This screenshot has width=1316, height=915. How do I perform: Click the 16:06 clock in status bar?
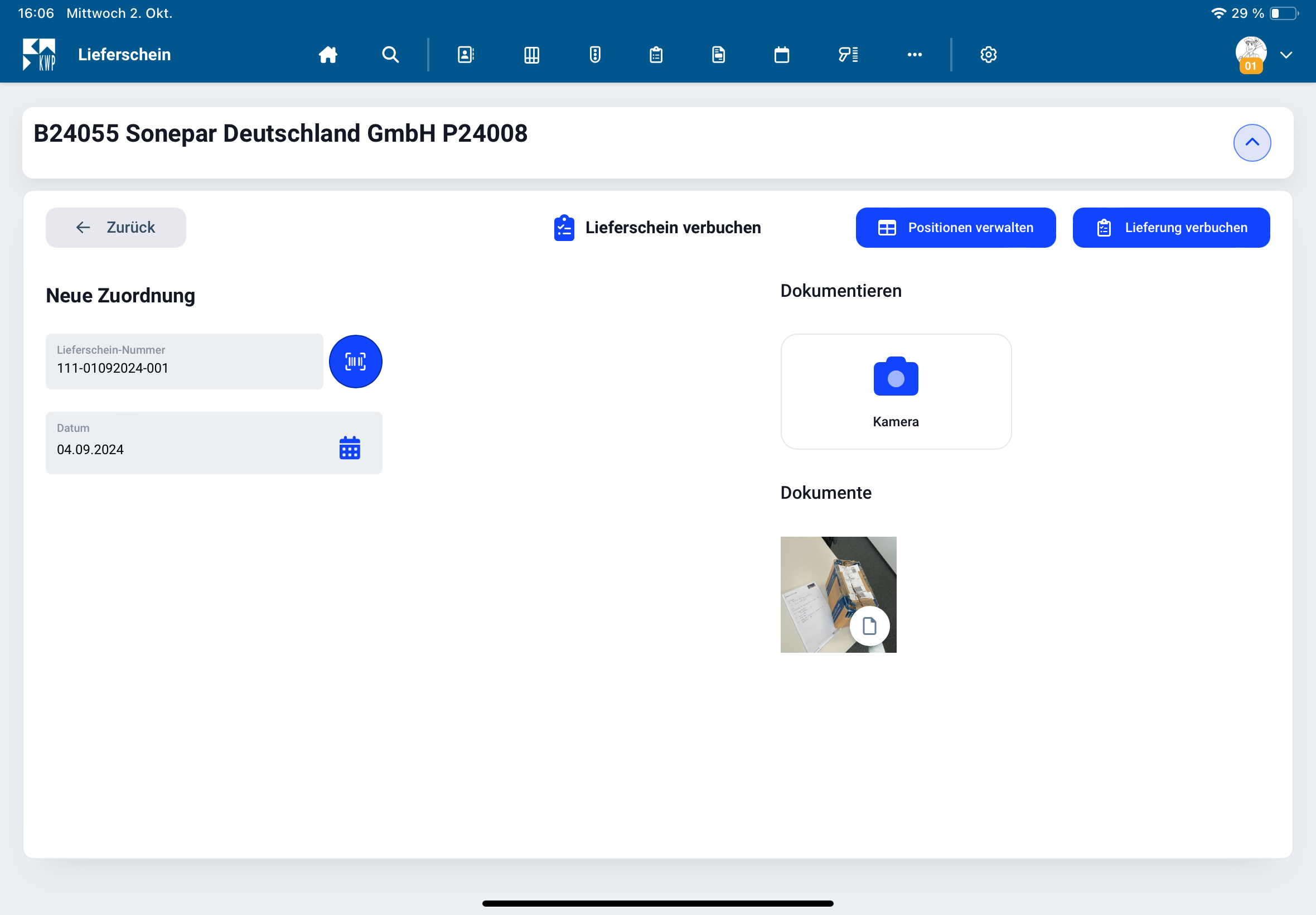click(36, 13)
